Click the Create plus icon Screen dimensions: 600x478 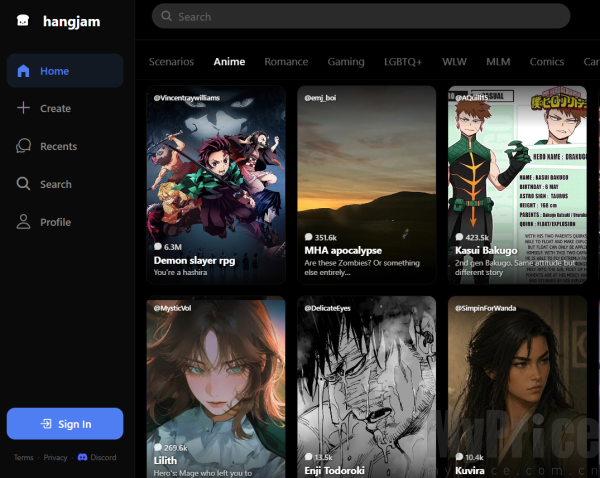pyautogui.click(x=23, y=108)
